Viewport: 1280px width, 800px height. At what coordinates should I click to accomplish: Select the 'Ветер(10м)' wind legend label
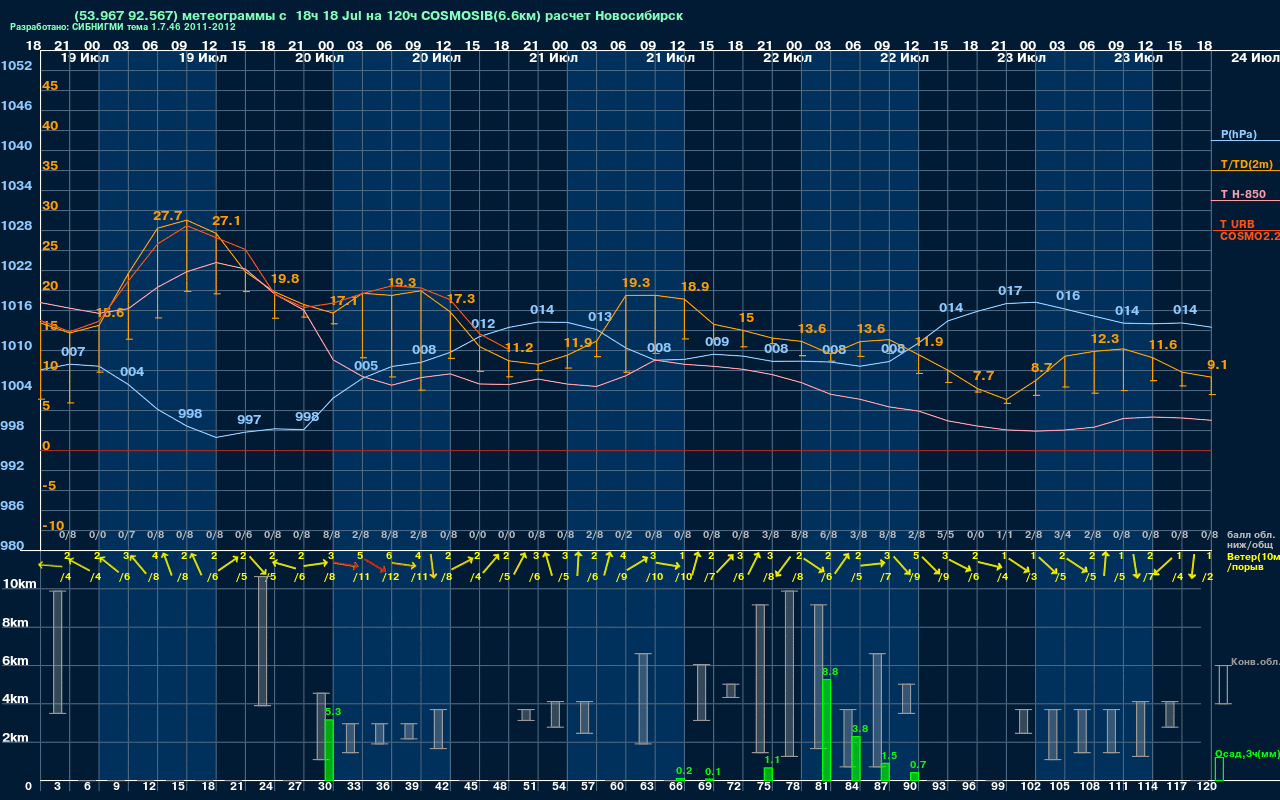pos(1253,556)
